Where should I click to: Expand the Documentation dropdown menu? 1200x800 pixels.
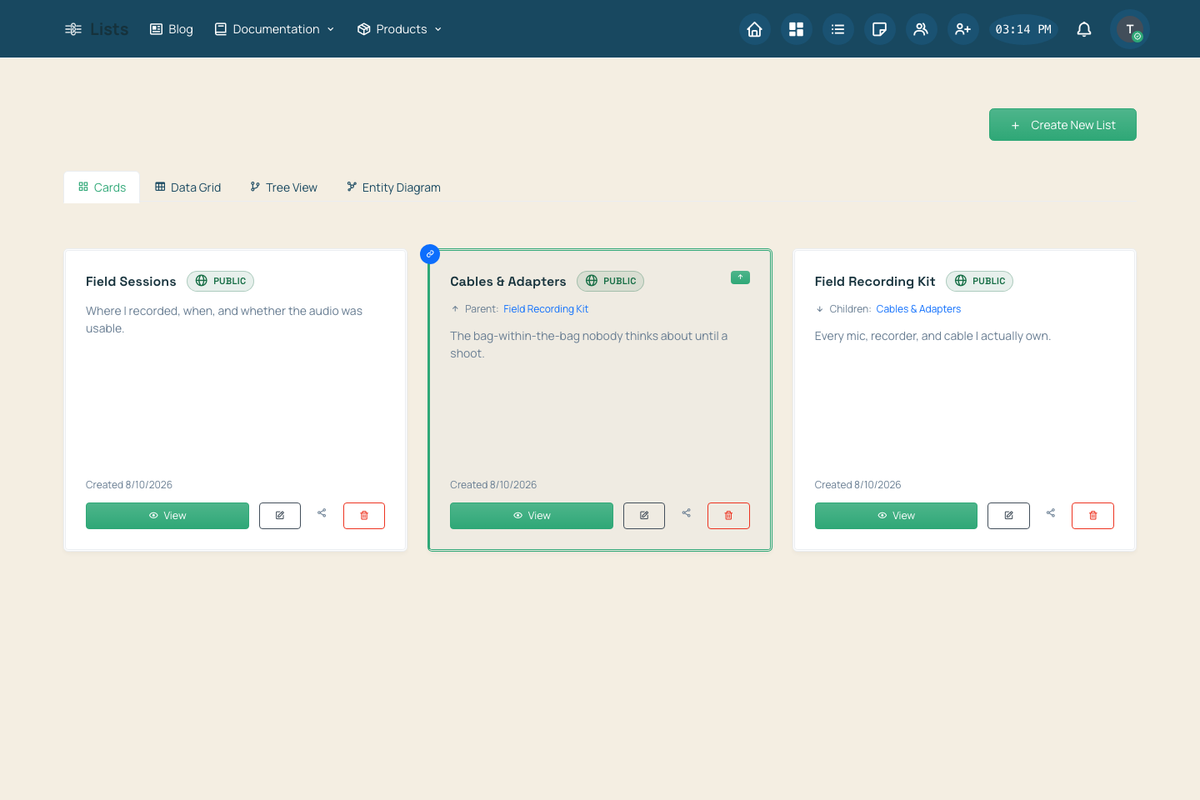click(274, 29)
